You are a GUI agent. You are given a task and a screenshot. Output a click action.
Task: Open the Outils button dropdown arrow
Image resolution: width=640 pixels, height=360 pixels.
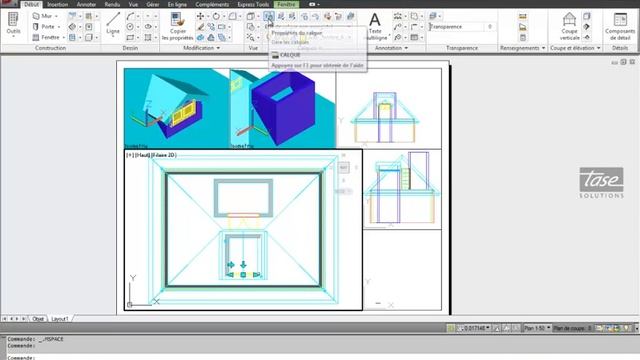coord(13,37)
